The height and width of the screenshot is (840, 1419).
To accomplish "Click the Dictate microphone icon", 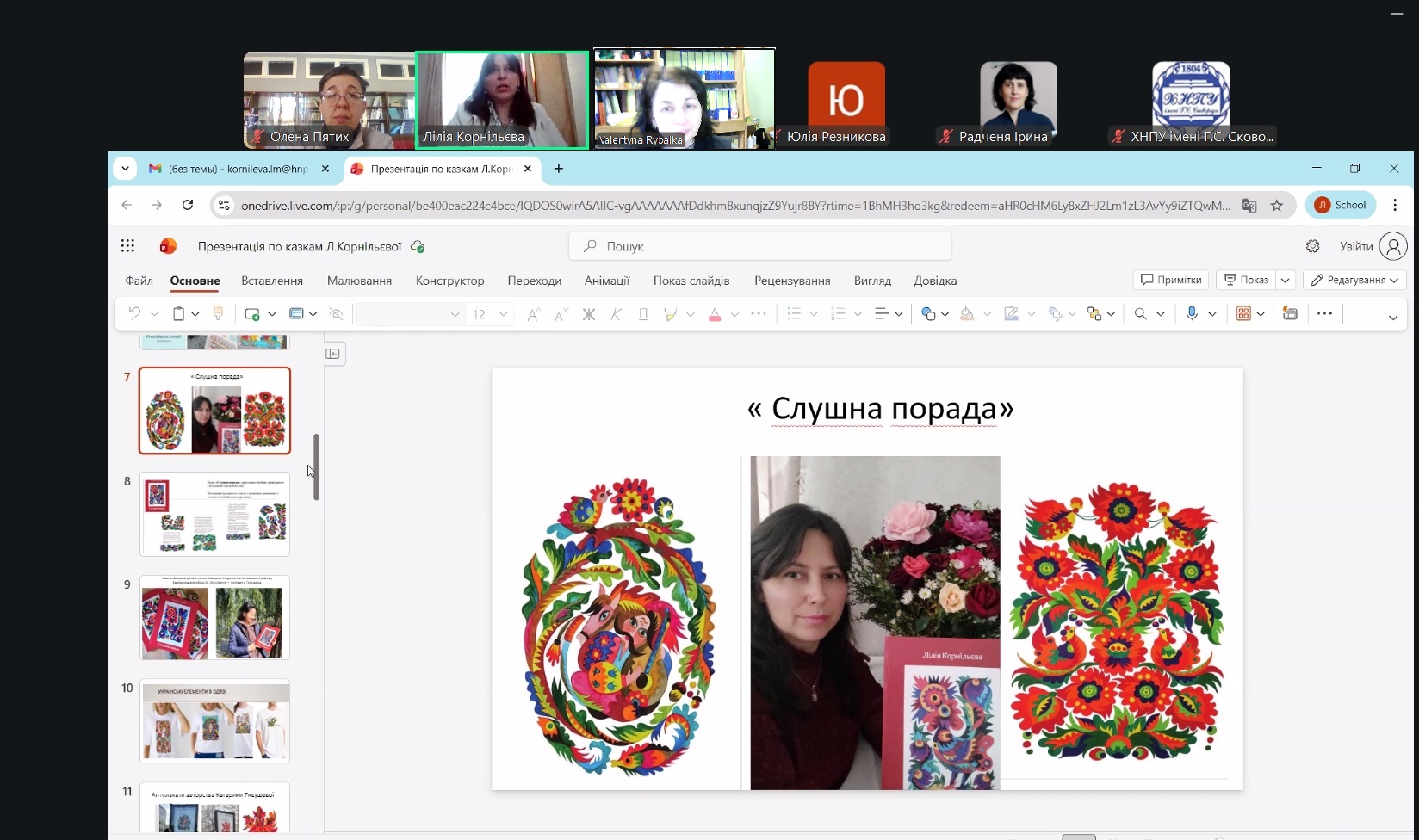I will 1192,314.
